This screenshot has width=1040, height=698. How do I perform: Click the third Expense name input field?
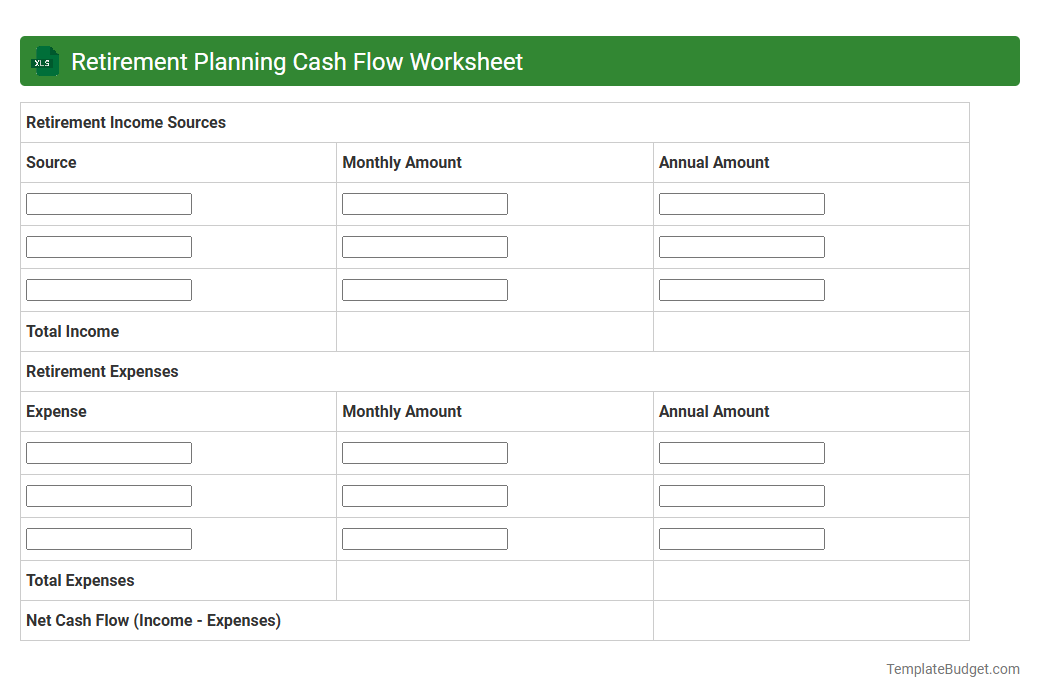point(108,538)
